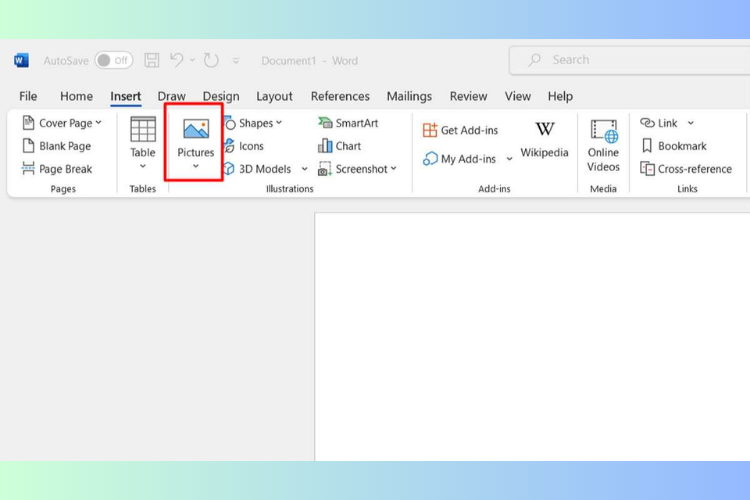Switch to the Home tab

pos(77,96)
